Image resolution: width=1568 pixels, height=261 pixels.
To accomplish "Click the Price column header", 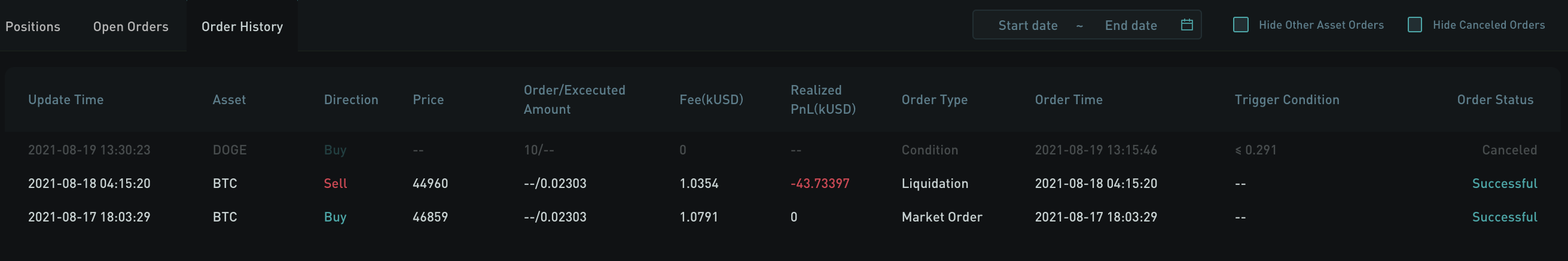I will (x=428, y=100).
